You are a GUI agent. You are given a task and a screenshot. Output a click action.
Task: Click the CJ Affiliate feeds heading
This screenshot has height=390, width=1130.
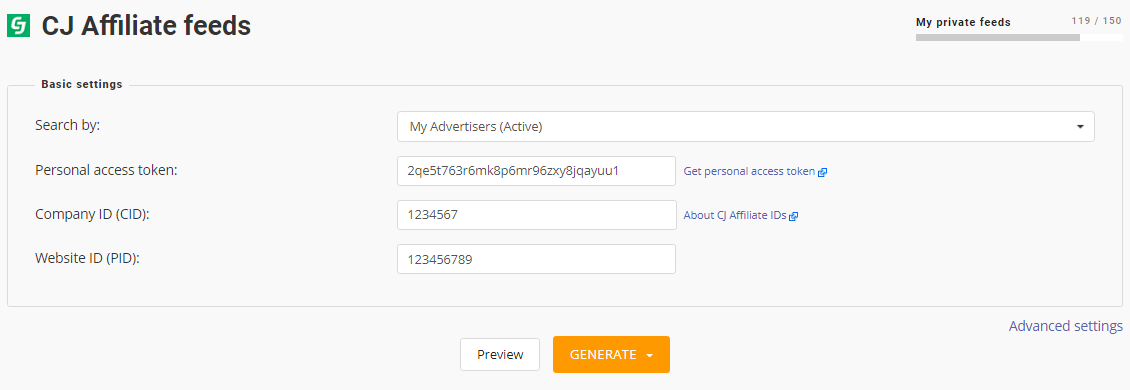[146, 27]
